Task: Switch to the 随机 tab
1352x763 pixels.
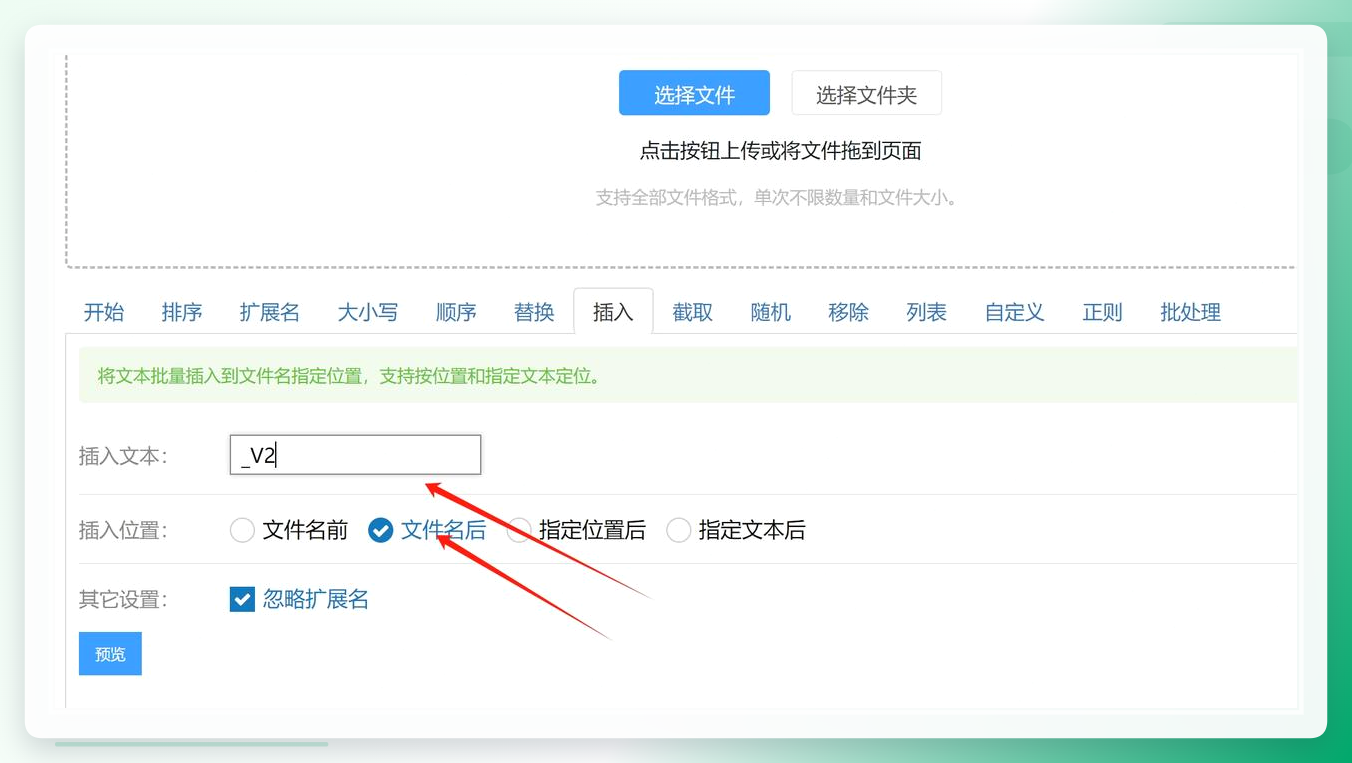Action: [771, 312]
